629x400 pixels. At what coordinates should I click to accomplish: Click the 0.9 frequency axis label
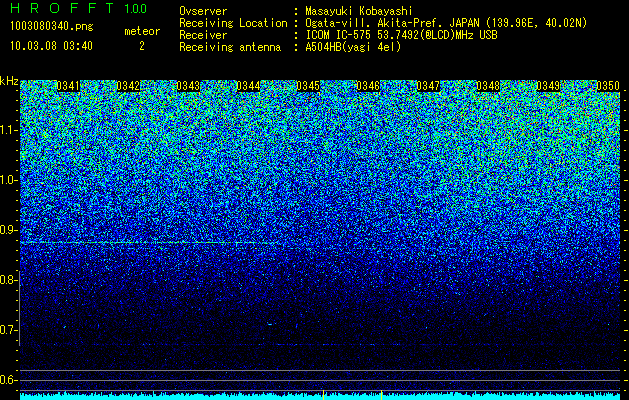click(x=9, y=230)
